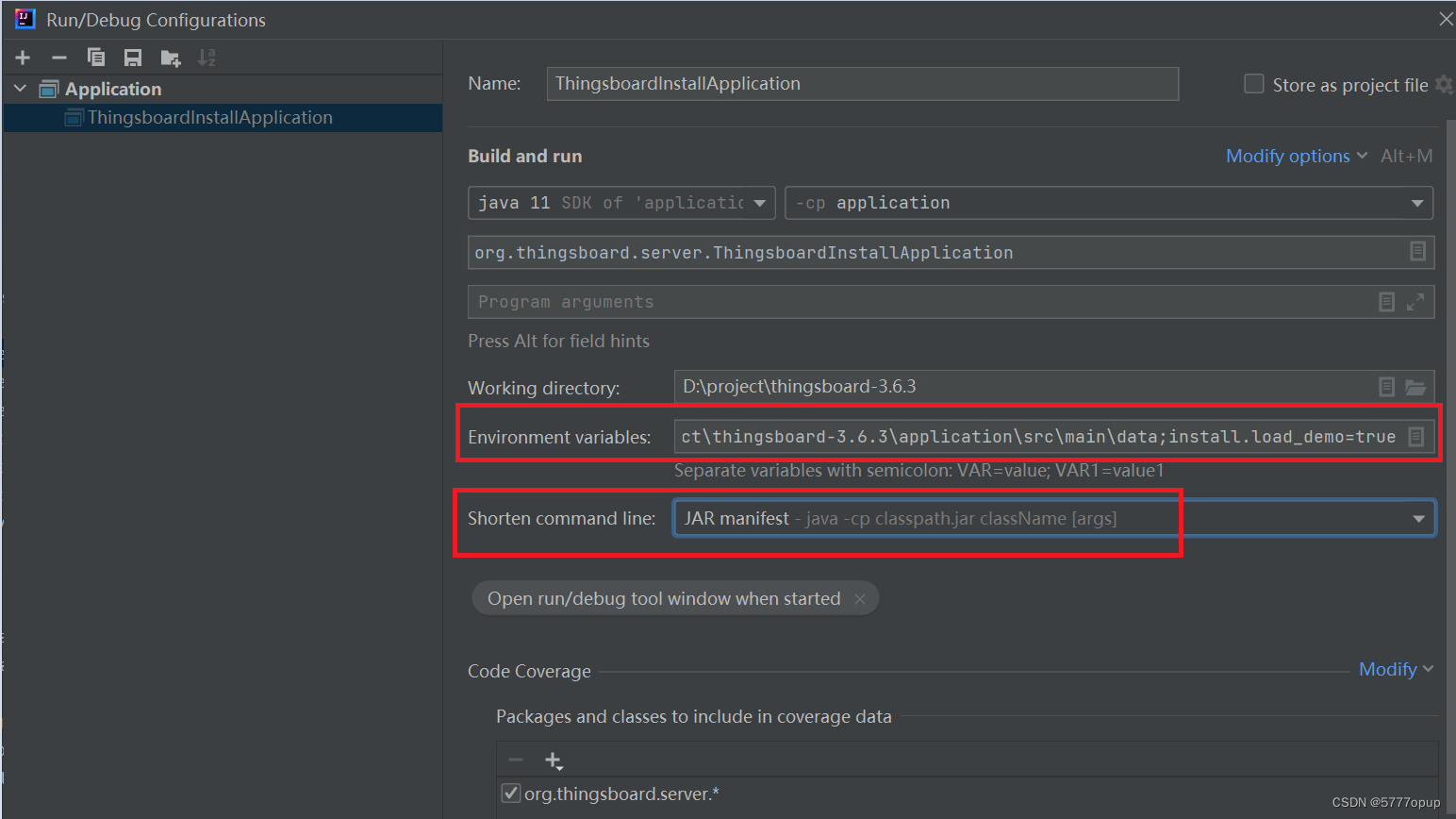Screen dimensions: 1456x819
Task: Click the Build and run heading
Action: [x=525, y=157]
